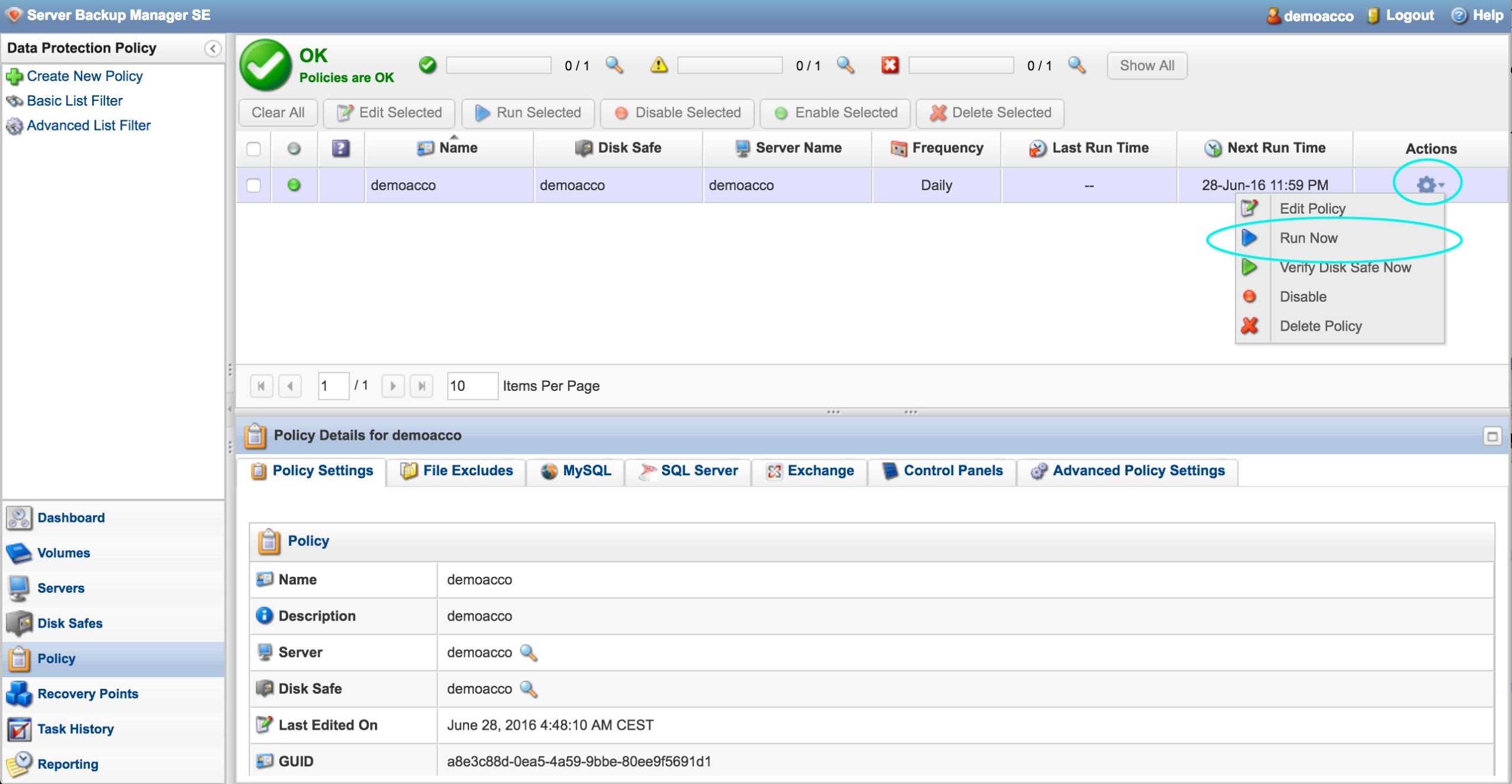The width and height of the screenshot is (1512, 784).
Task: Click the OK policies progress bar
Action: [x=498, y=65]
